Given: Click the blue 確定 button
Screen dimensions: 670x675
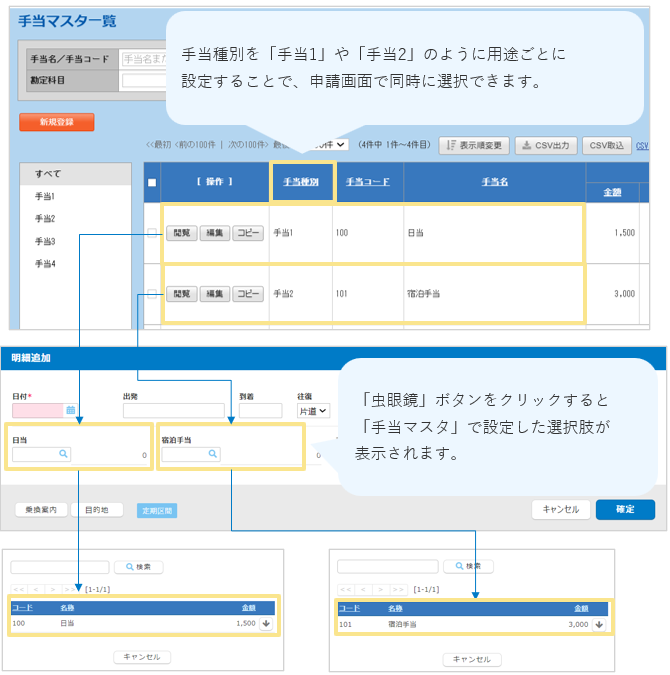Looking at the screenshot, I should [x=625, y=509].
